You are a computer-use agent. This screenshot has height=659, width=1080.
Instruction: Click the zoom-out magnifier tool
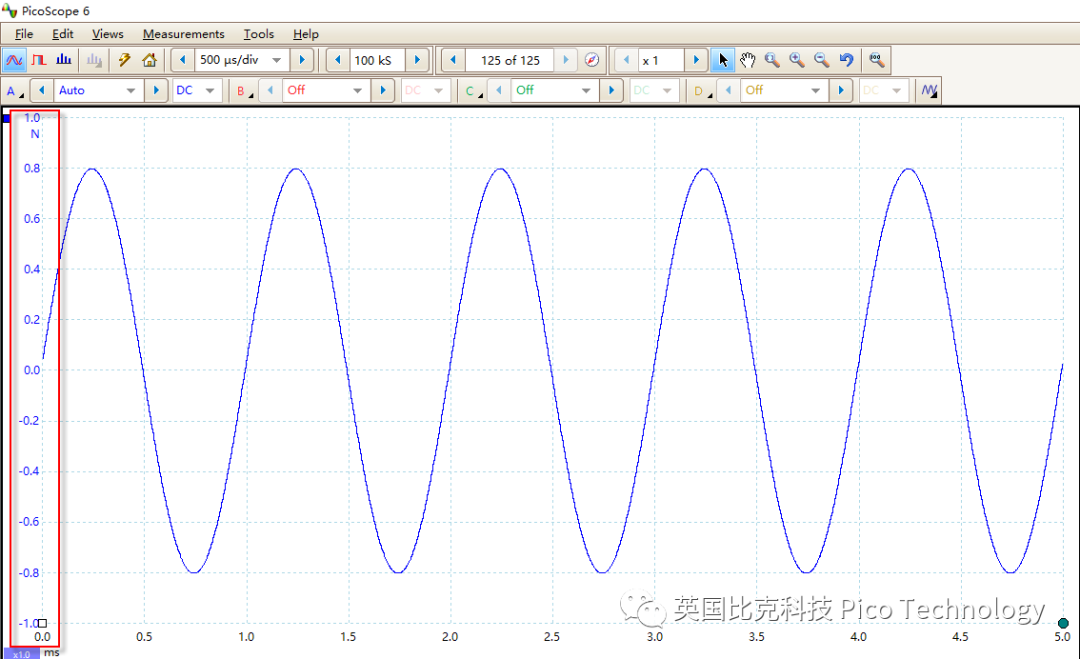[822, 60]
